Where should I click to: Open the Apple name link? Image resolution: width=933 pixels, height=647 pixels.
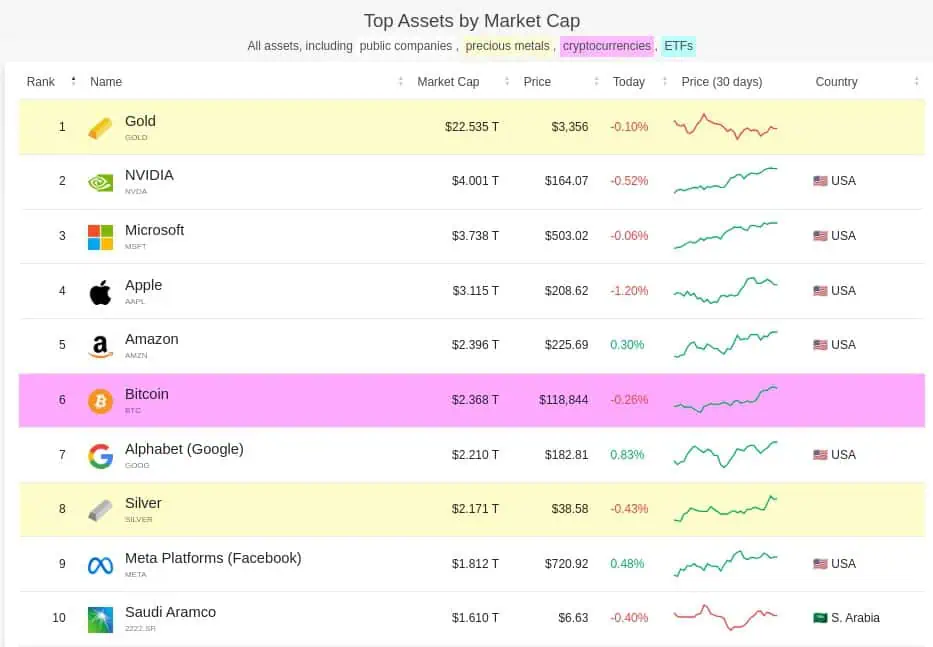pyautogui.click(x=143, y=285)
